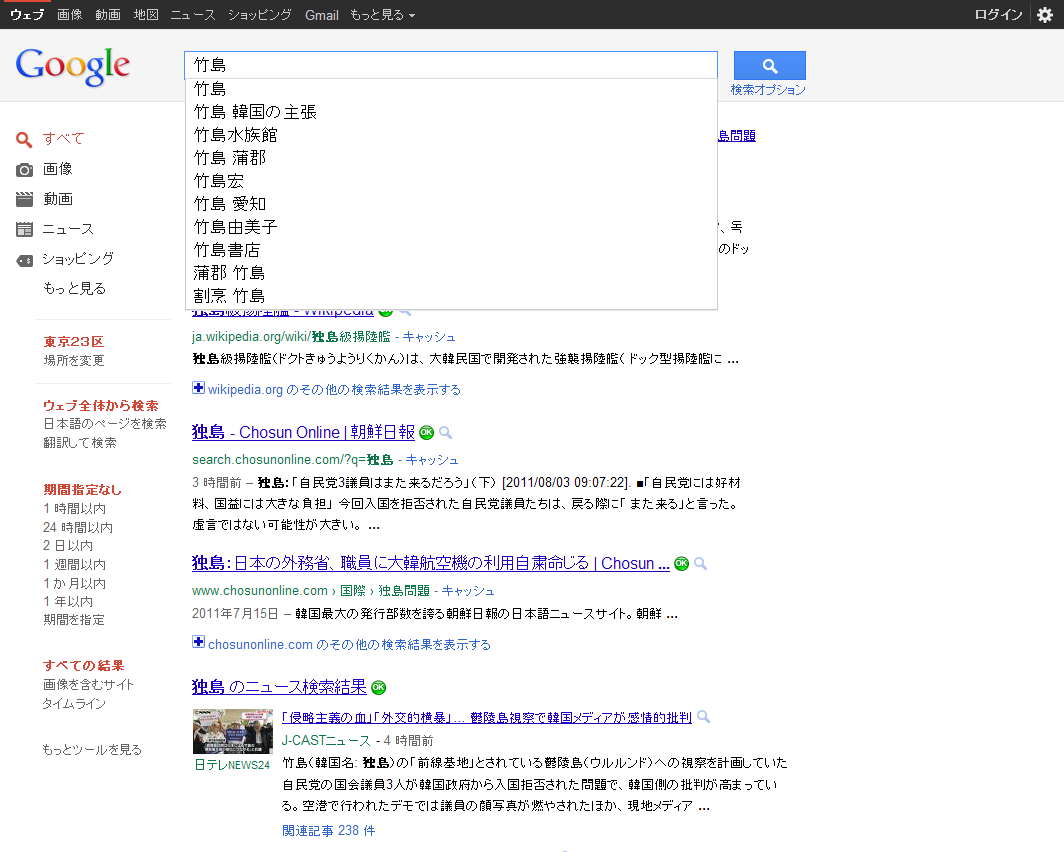Click the Google logo
This screenshot has height=852, width=1064.
point(73,66)
